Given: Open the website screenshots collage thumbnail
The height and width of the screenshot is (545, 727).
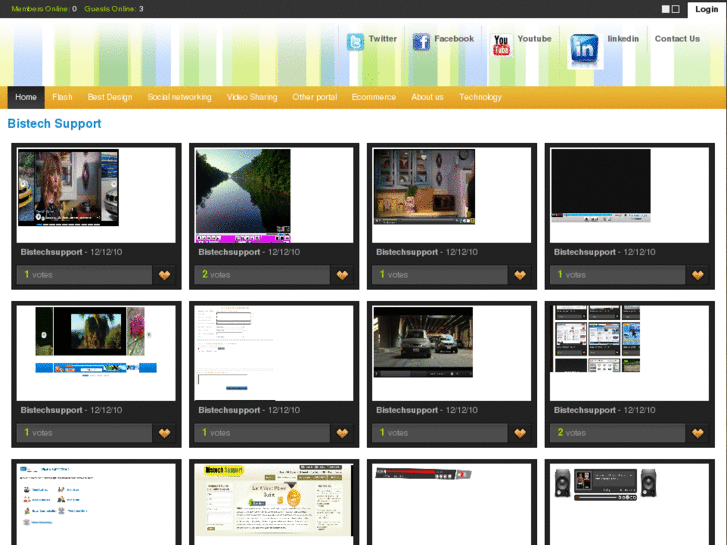Looking at the screenshot, I should [x=597, y=340].
